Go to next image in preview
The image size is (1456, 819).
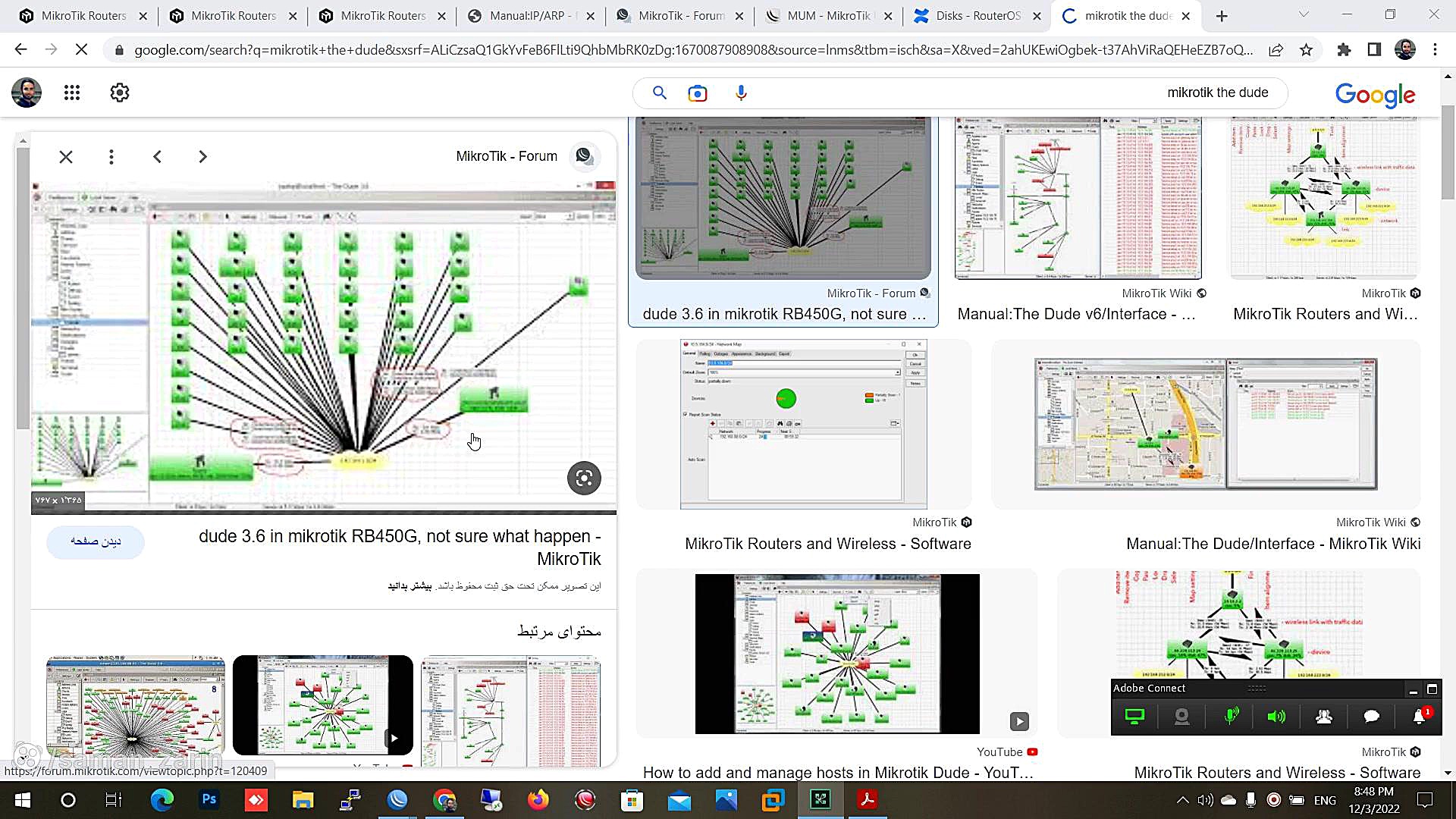[202, 157]
